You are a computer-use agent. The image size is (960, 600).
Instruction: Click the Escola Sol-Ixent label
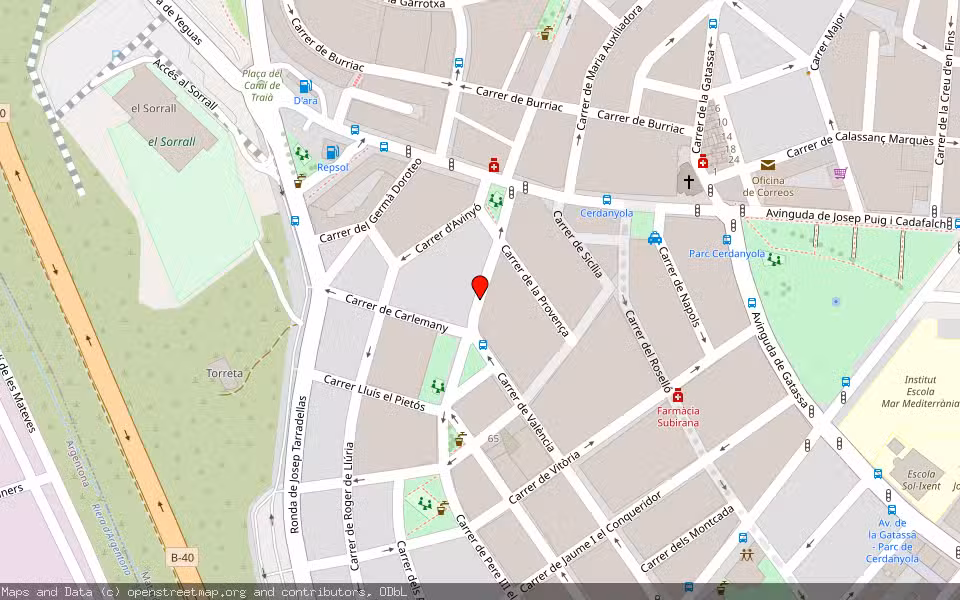tap(921, 479)
